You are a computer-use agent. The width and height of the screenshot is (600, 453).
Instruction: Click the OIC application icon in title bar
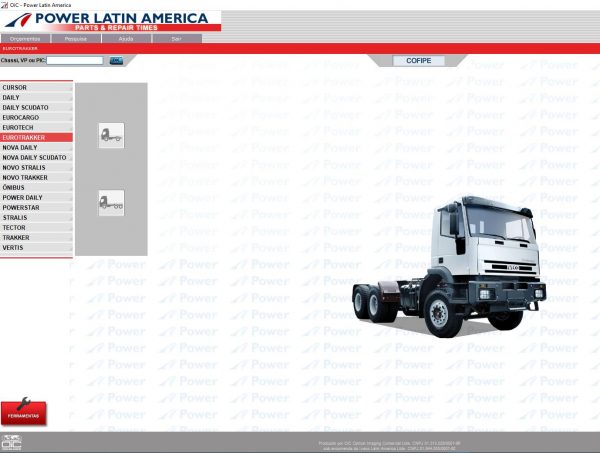tap(4, 5)
